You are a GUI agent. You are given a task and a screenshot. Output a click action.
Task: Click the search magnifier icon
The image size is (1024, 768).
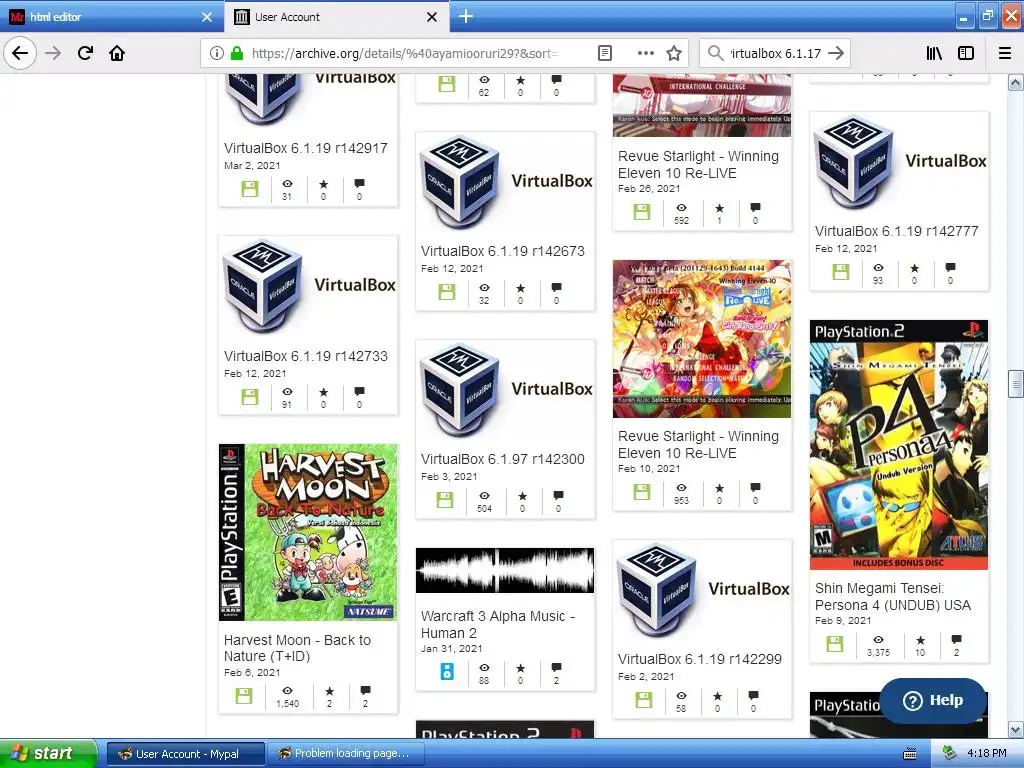click(x=716, y=54)
